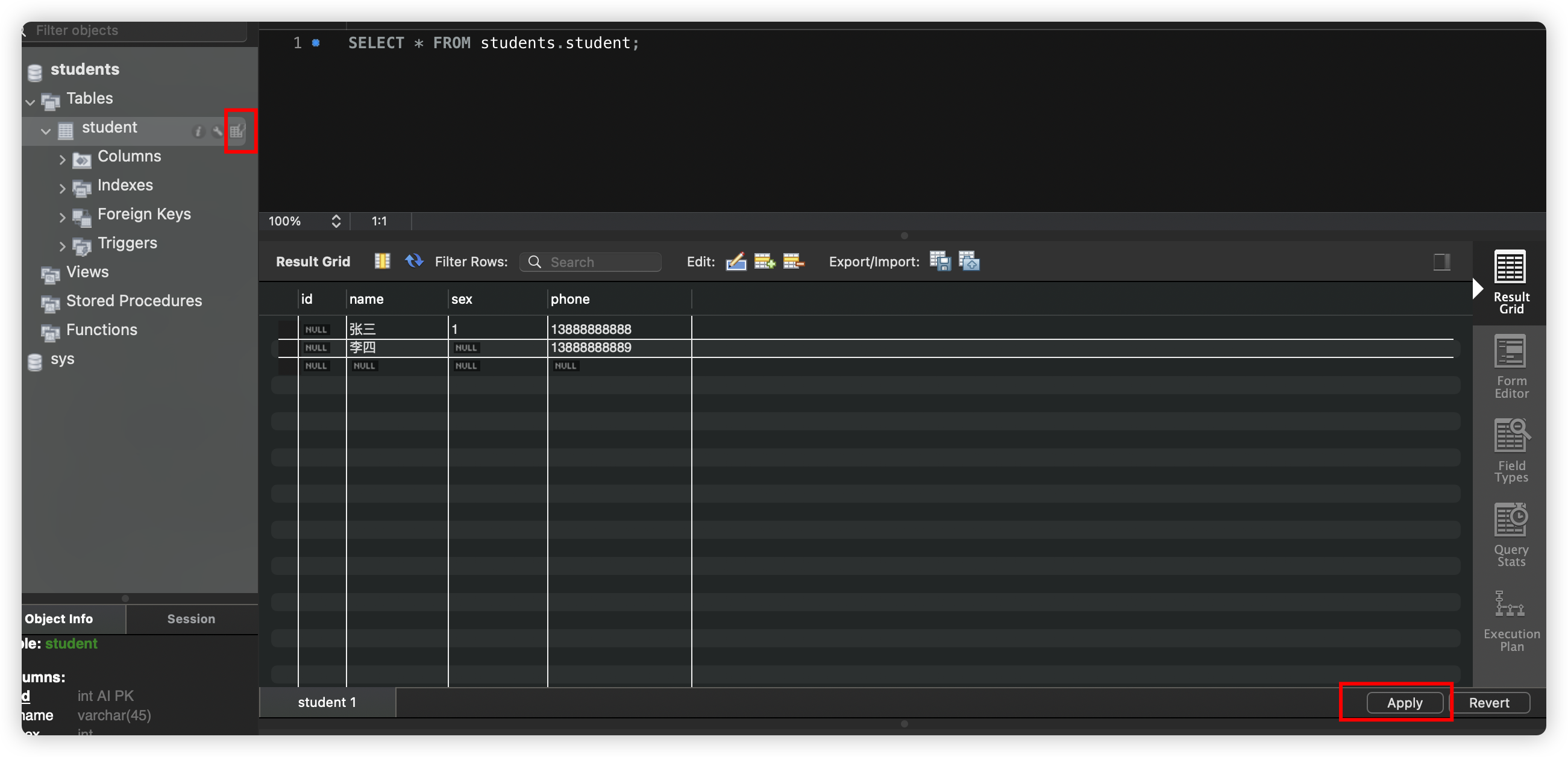Collapse the result side panel arrow
This screenshot has width=1568, height=757.
click(1477, 288)
